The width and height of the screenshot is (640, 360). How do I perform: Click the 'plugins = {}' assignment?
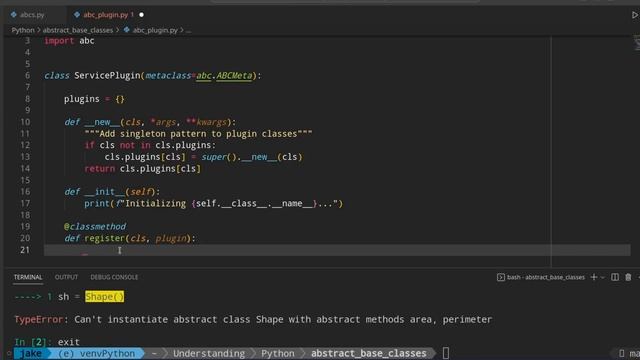94,99
